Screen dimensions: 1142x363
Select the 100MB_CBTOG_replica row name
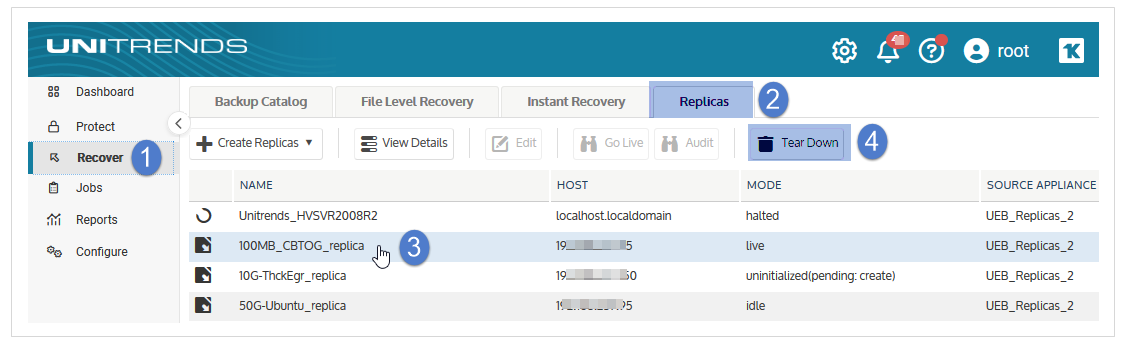tap(302, 246)
